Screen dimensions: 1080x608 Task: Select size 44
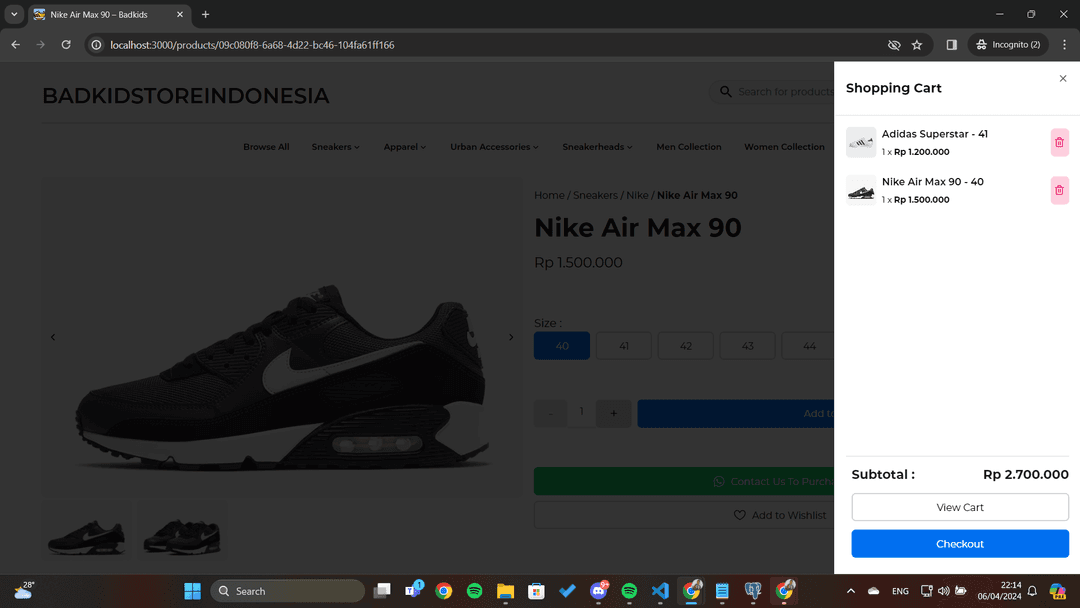pos(808,346)
